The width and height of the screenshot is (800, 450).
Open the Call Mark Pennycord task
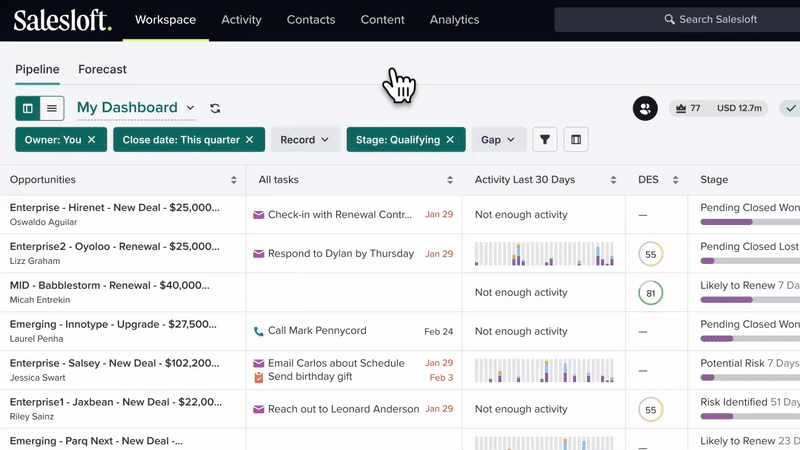click(317, 331)
